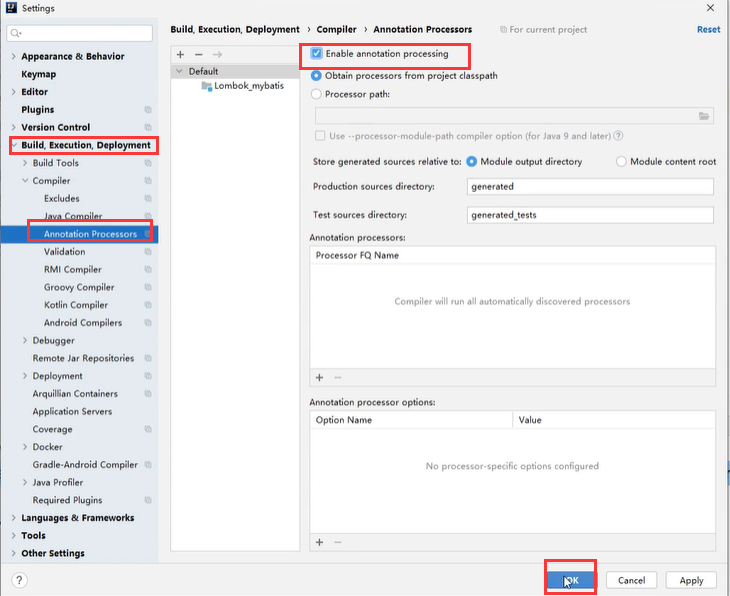This screenshot has width=730, height=596.
Task: Open the Keymap settings page
Action: coord(39,74)
